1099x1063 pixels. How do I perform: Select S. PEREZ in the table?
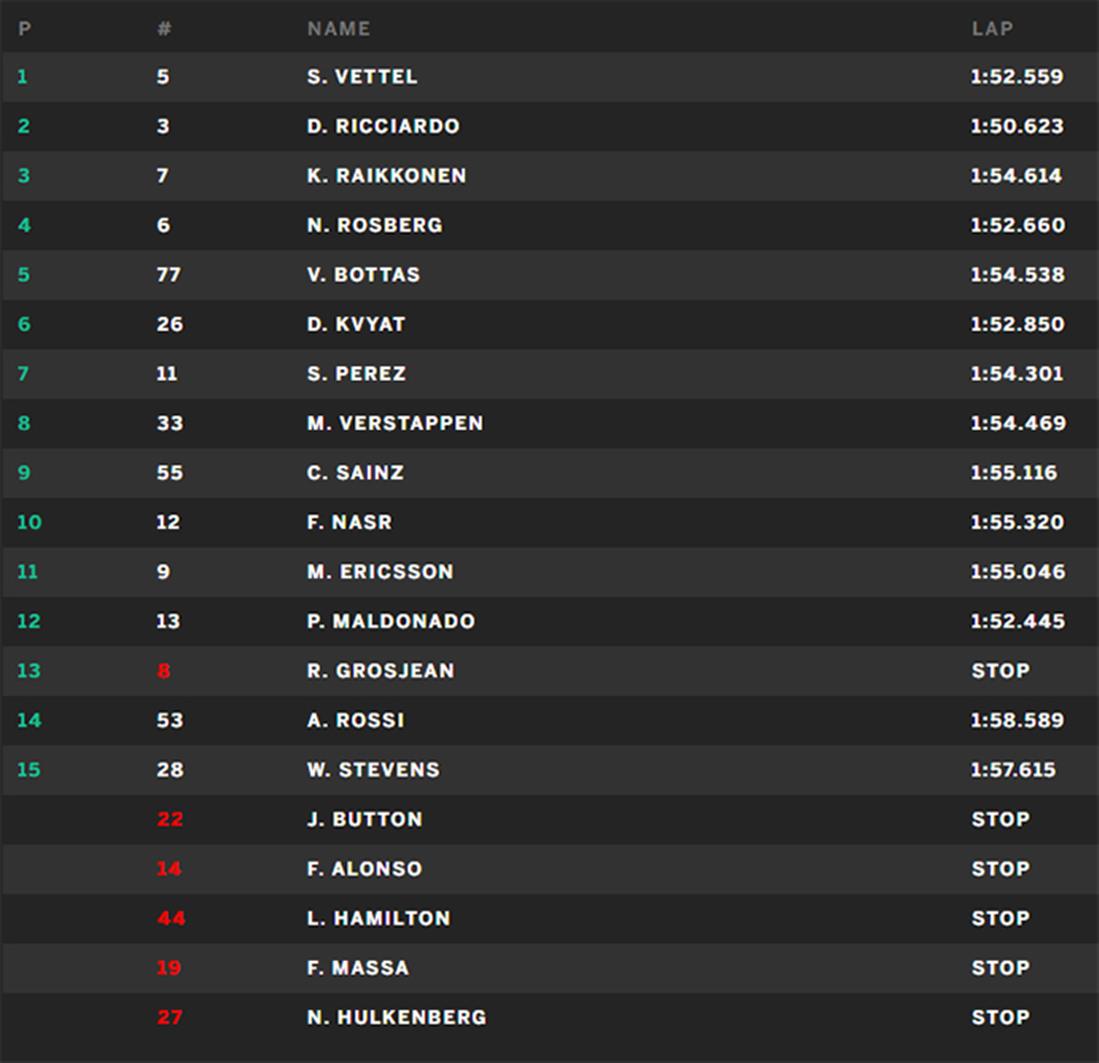click(x=356, y=374)
